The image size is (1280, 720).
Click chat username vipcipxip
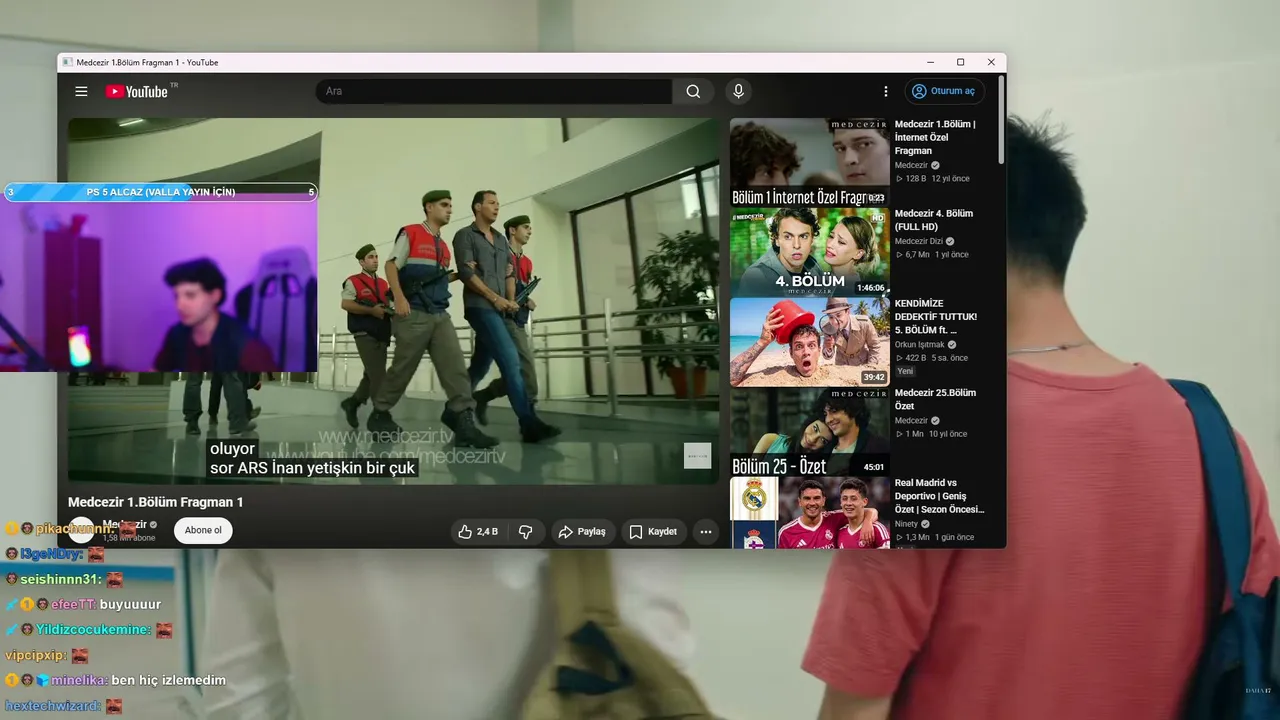point(35,656)
